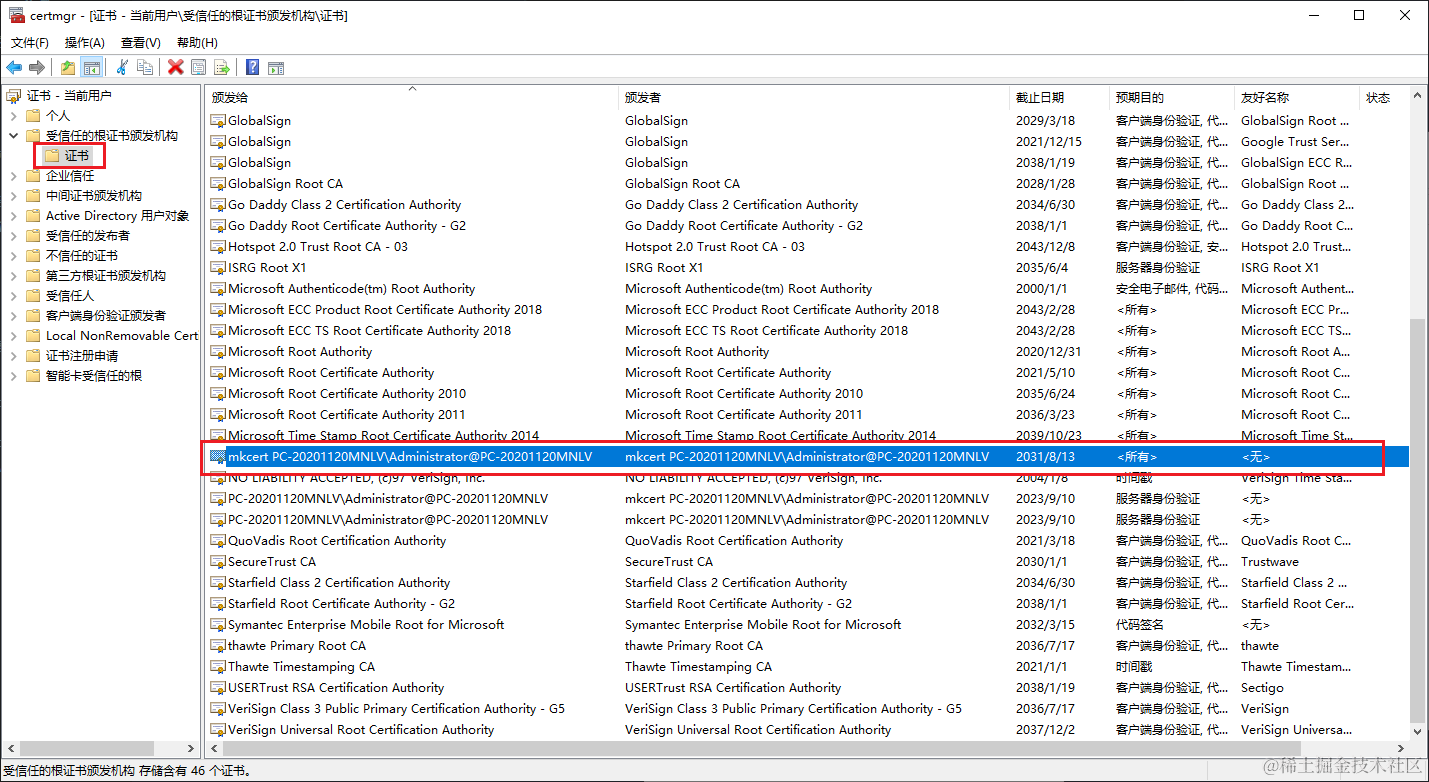Select 'Go Daddy Class 2 Certification Authority' issued-to text
Viewport: 1429px width, 782px height.
(344, 205)
